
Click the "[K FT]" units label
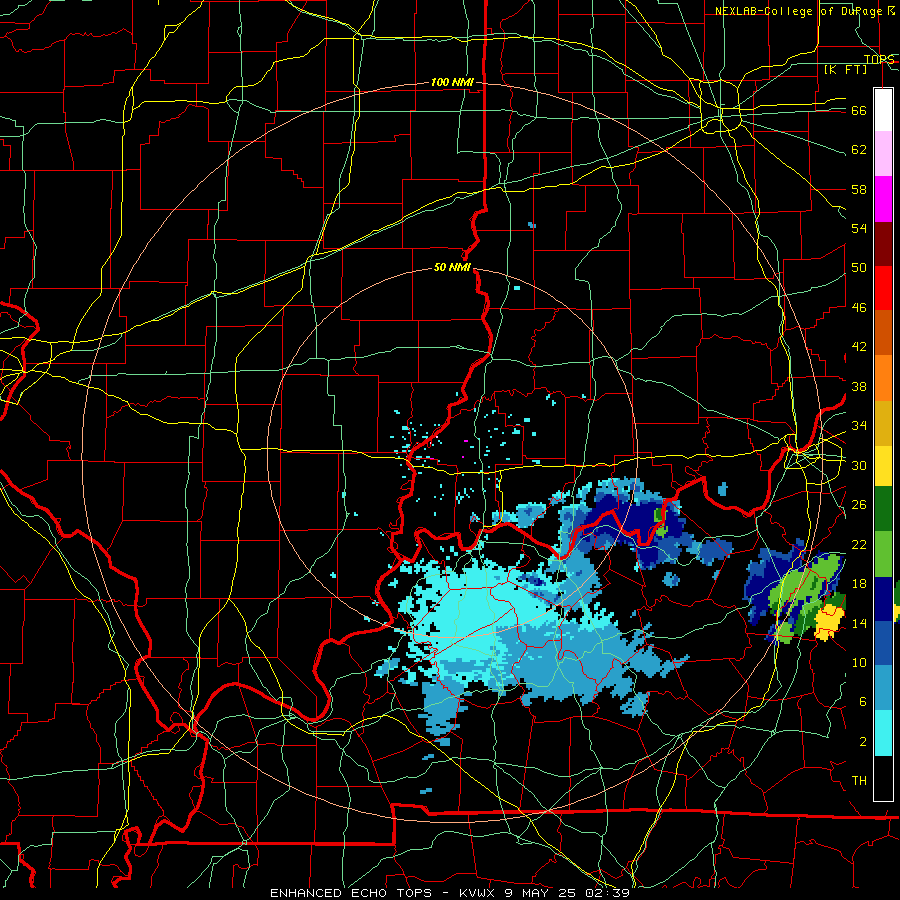(845, 69)
